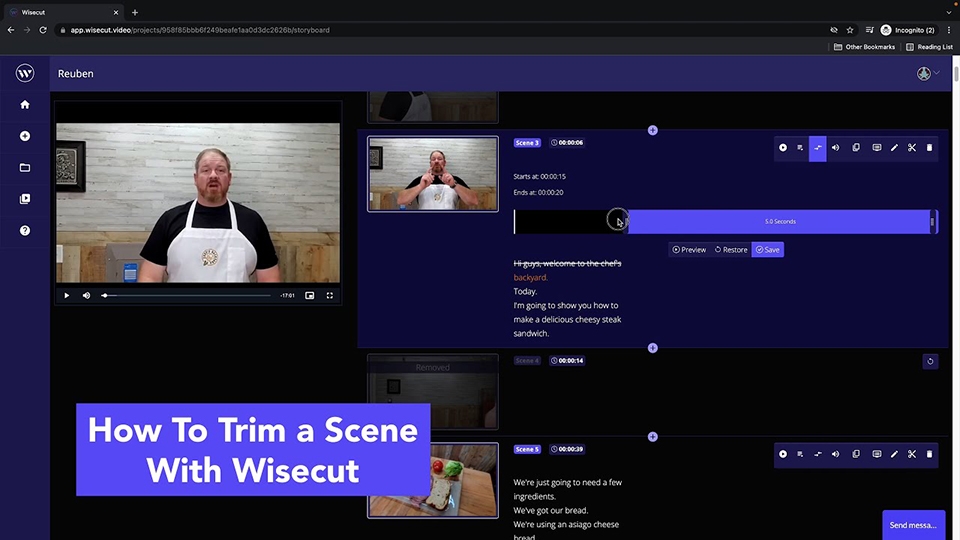Image resolution: width=960 pixels, height=540 pixels.
Task: Open a new browser tab
Action: [135, 12]
